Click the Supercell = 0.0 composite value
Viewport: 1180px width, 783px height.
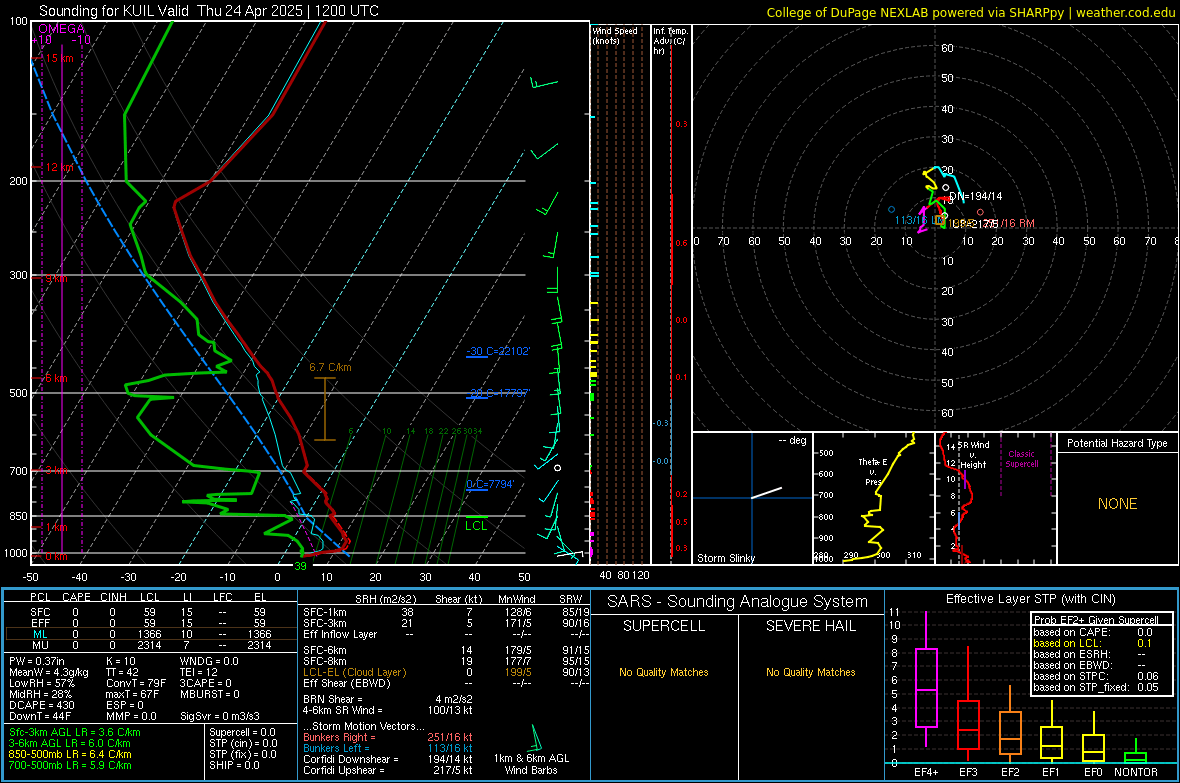(242, 732)
